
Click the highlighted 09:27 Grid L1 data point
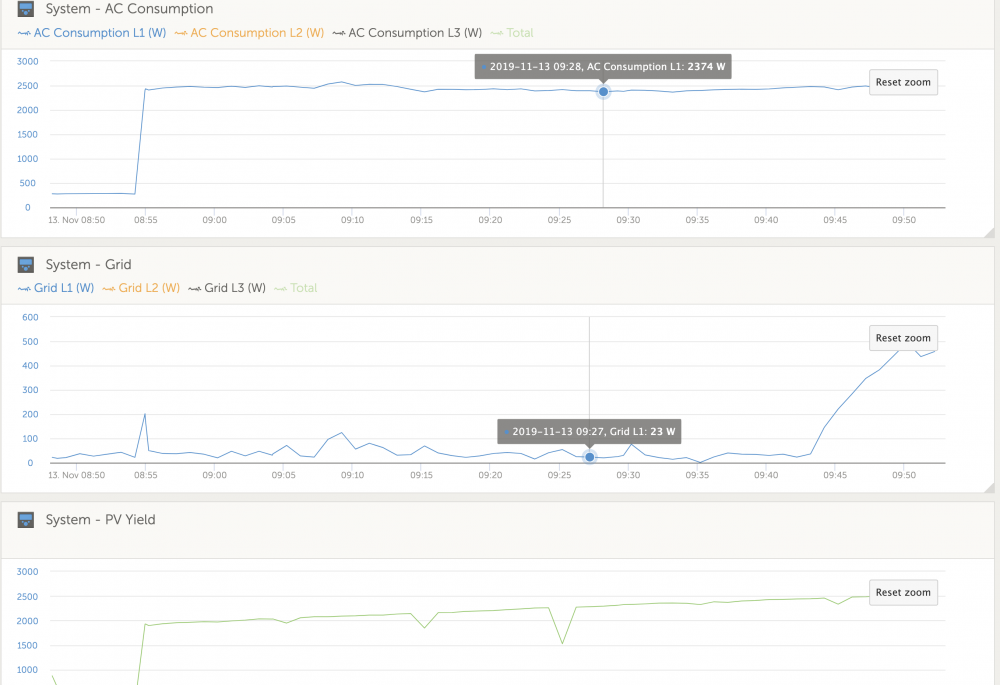point(590,457)
